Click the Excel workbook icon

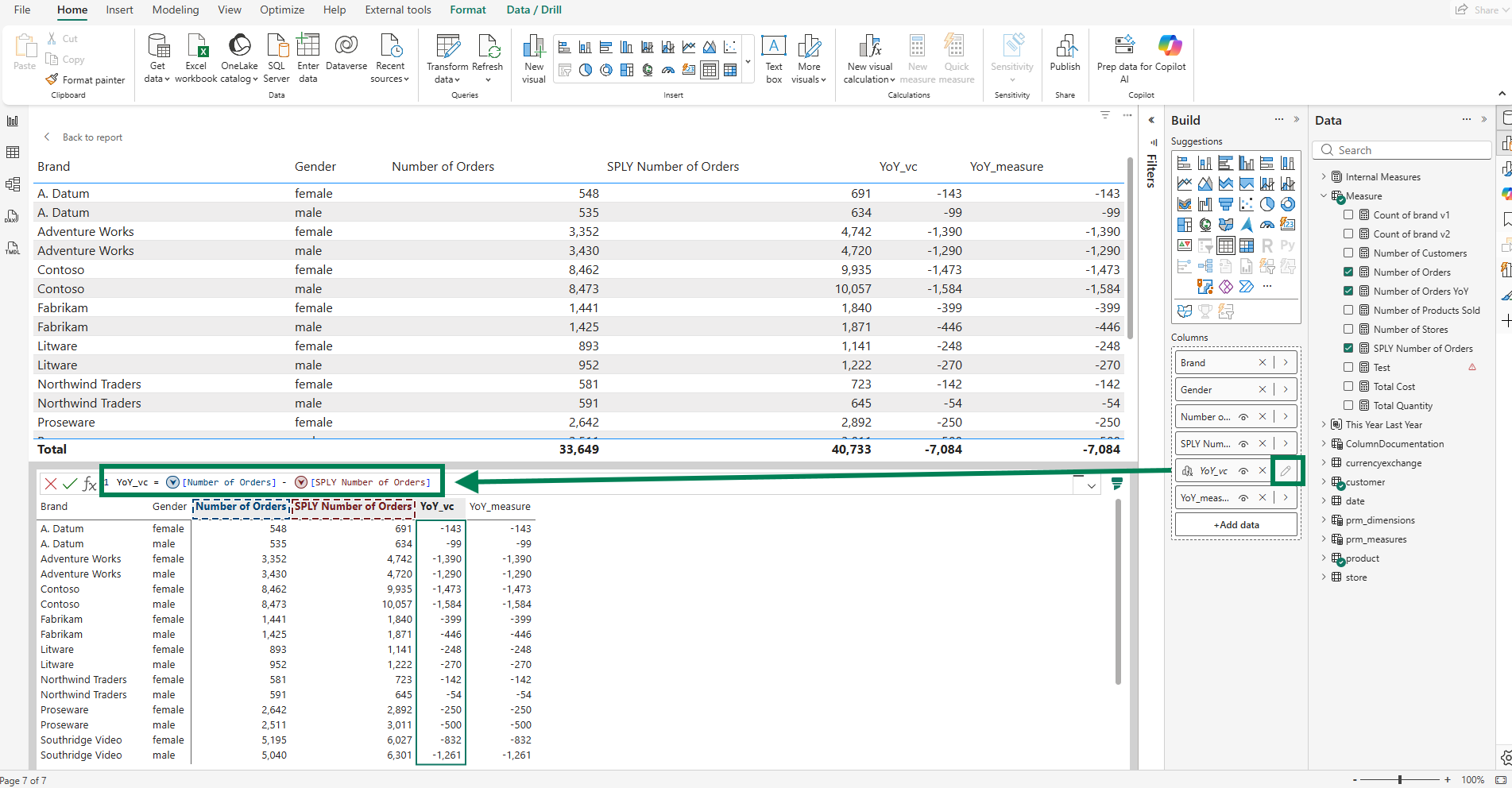(x=196, y=58)
